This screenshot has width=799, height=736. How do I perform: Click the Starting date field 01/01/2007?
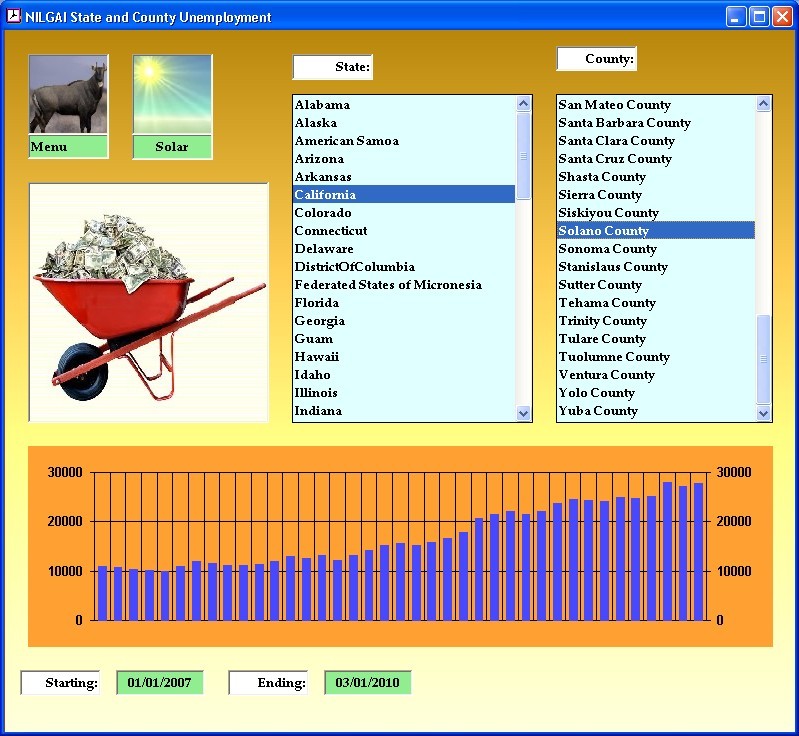click(160, 683)
